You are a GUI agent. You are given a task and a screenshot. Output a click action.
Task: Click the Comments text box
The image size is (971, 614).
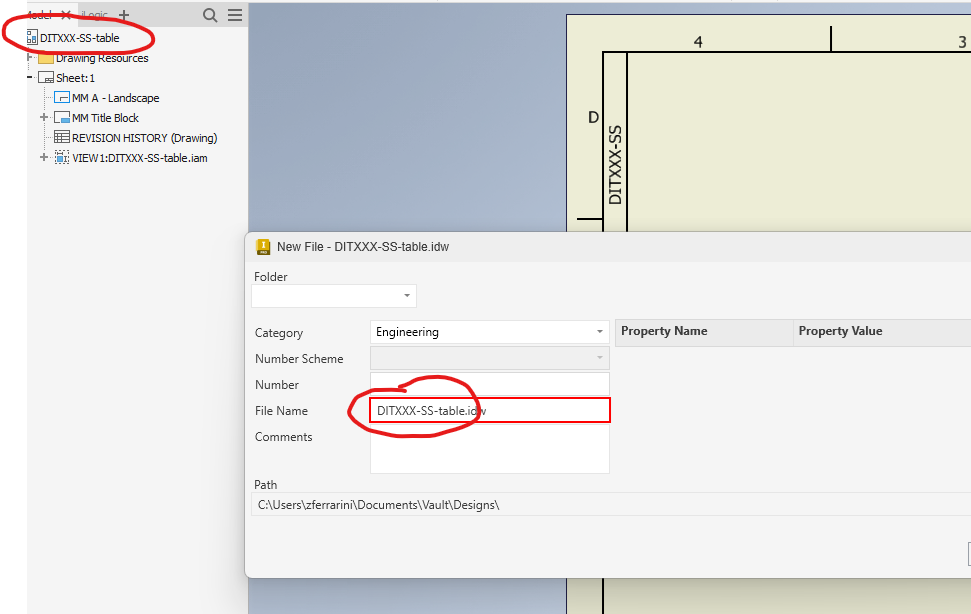(489, 450)
